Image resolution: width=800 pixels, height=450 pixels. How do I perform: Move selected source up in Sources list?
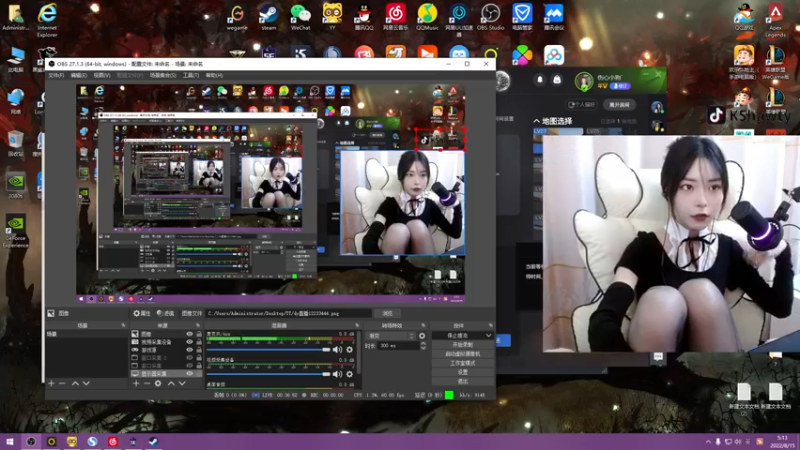171,383
